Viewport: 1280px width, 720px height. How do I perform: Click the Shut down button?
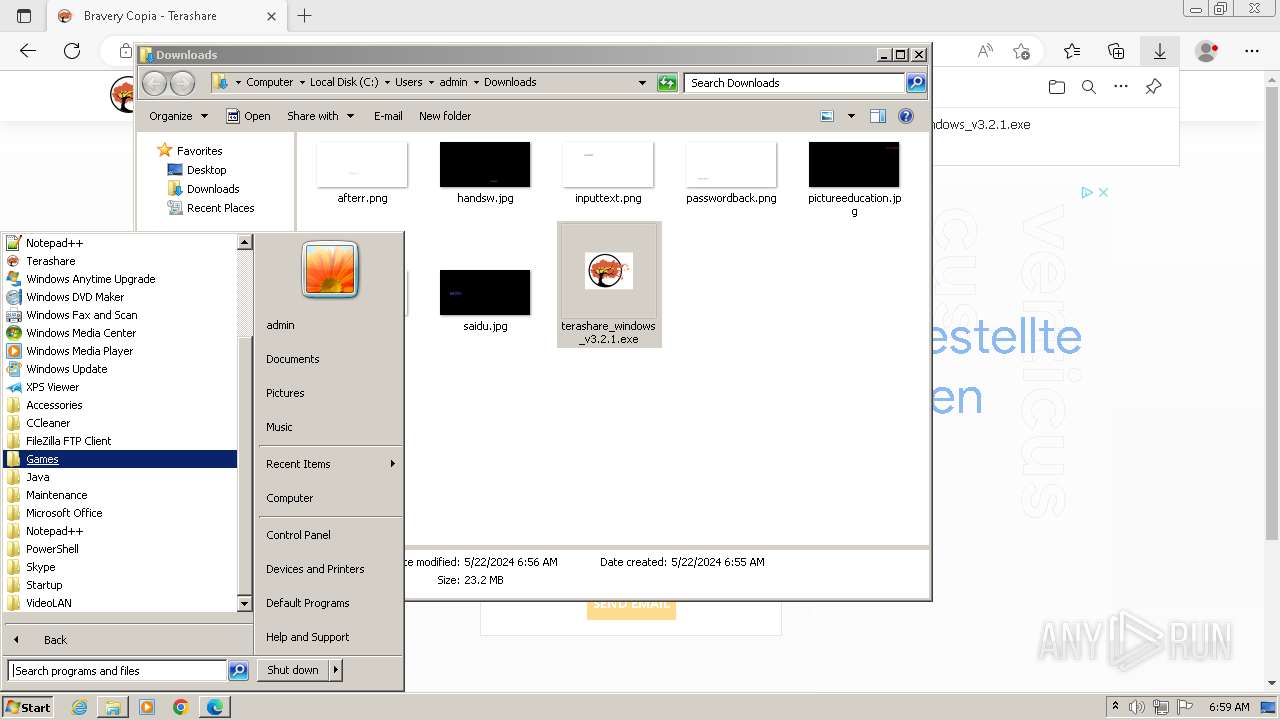(x=293, y=670)
